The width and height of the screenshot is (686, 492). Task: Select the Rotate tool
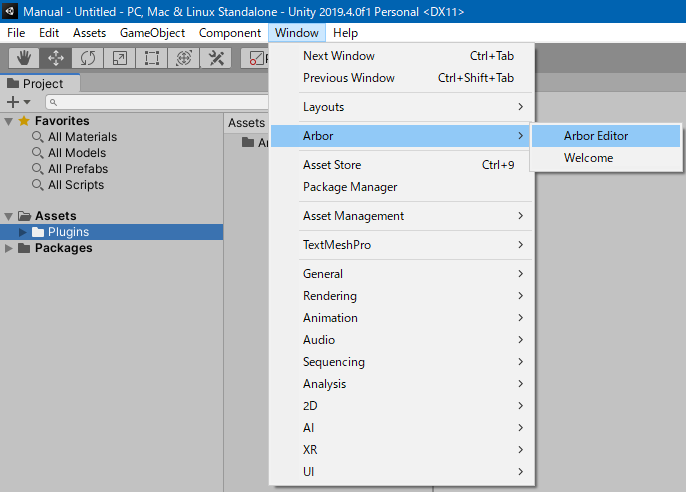point(88,58)
